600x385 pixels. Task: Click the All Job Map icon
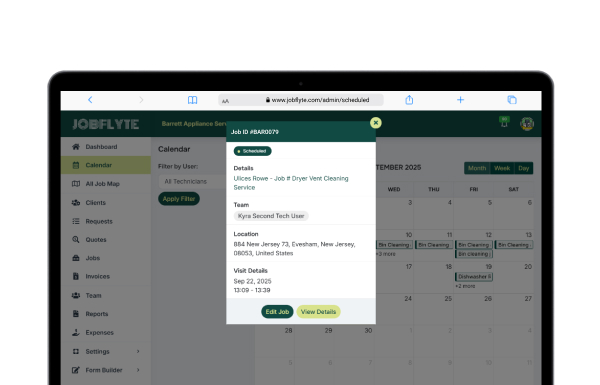[x=76, y=184]
